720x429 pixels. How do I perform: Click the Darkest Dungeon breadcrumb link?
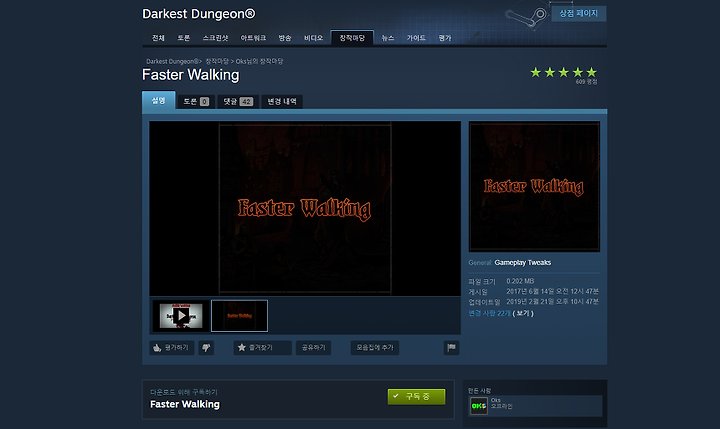tap(173, 61)
